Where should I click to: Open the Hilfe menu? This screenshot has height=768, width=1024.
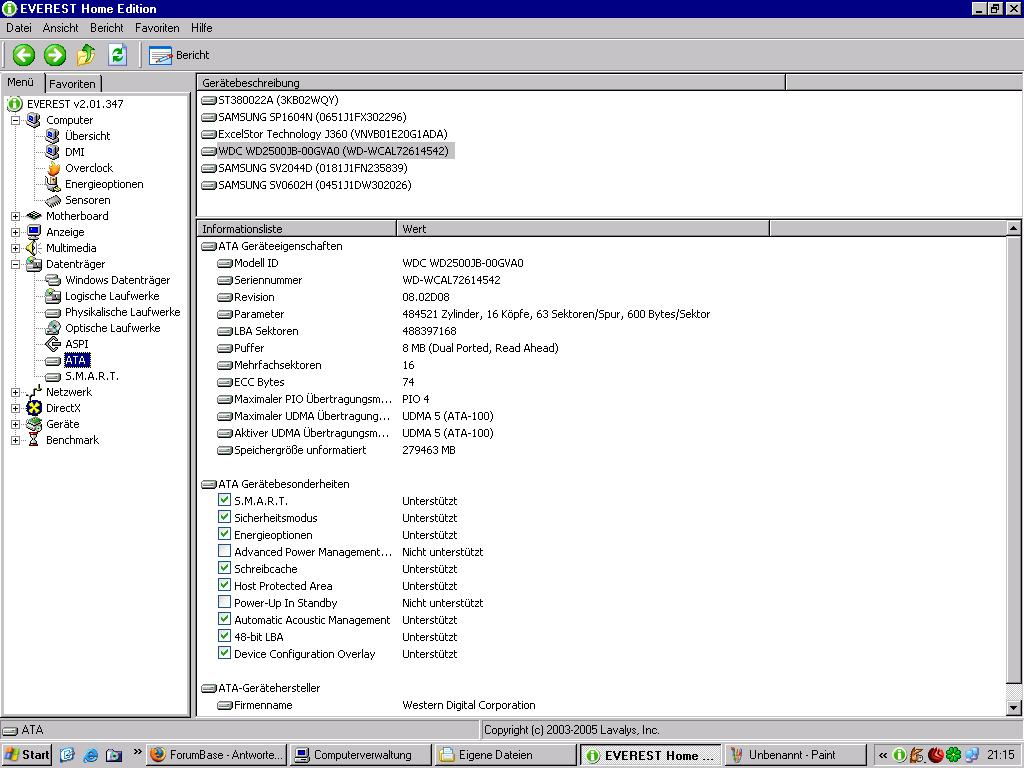coord(202,28)
